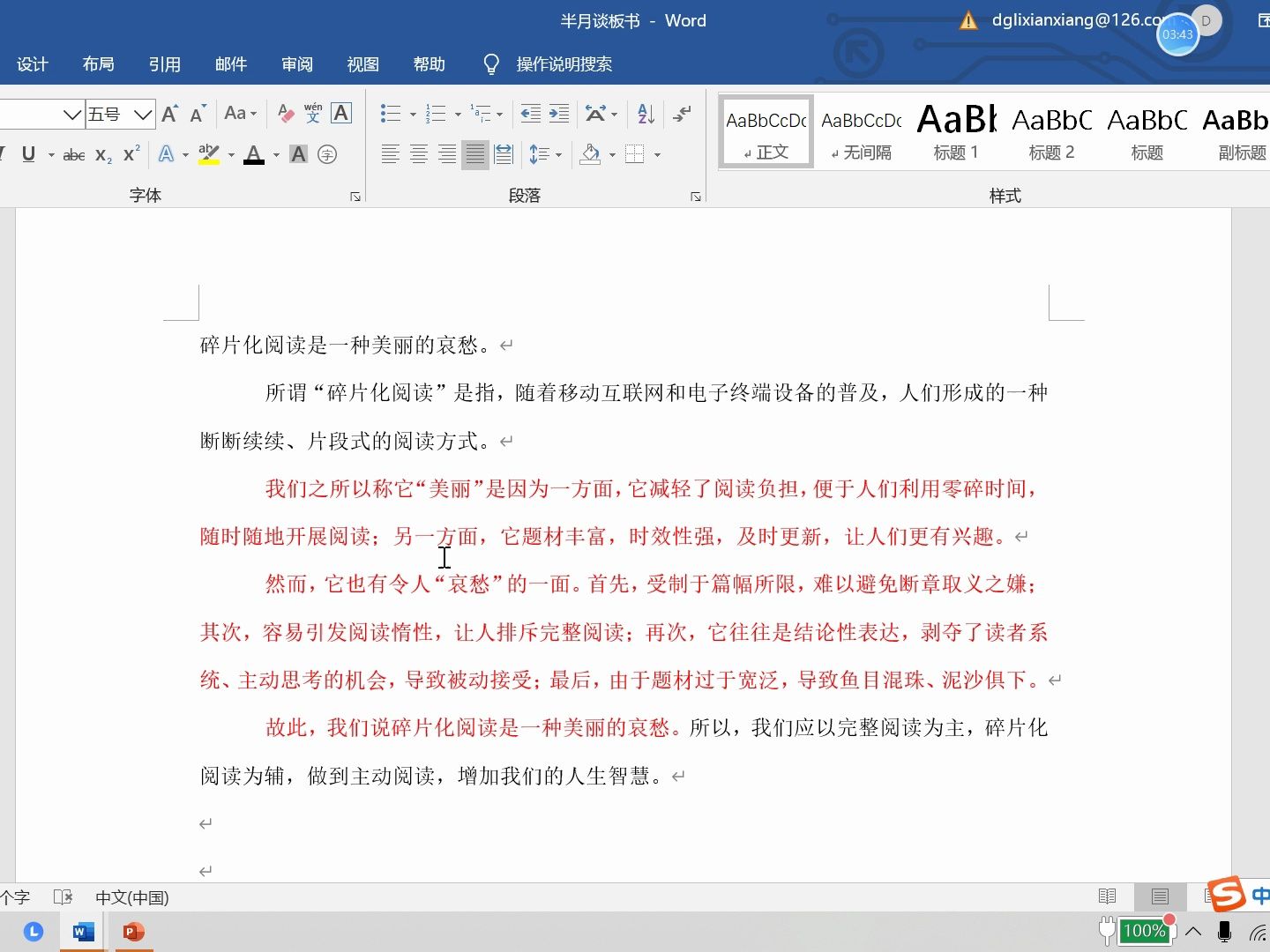Toggle underline formatting
Viewport: 1270px width, 952px height.
[x=28, y=154]
